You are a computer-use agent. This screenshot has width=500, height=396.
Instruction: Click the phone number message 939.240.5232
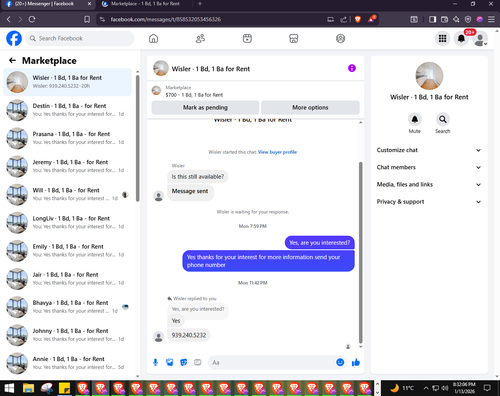189,335
